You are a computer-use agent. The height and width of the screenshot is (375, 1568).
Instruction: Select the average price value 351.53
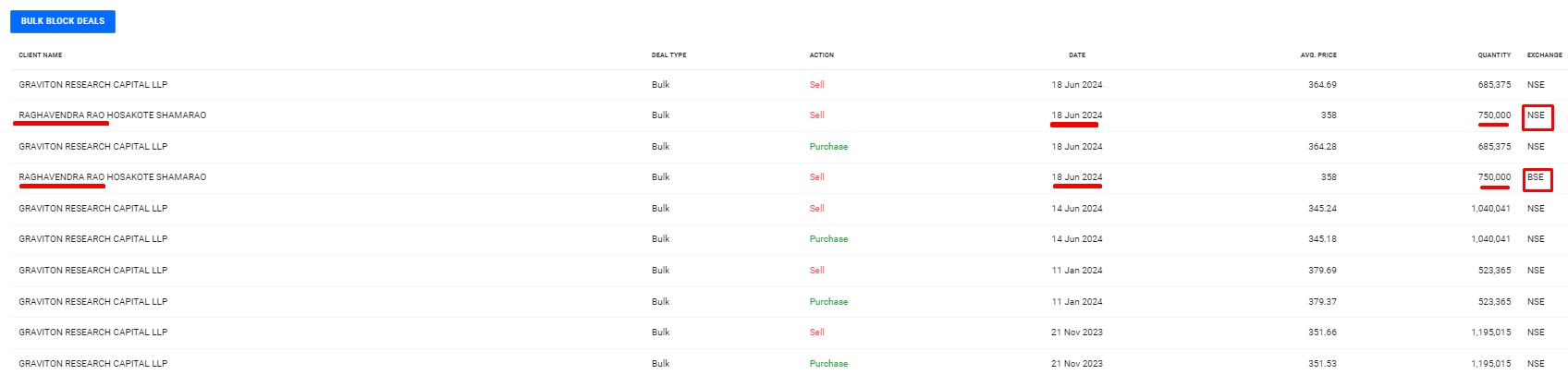coord(1322,364)
